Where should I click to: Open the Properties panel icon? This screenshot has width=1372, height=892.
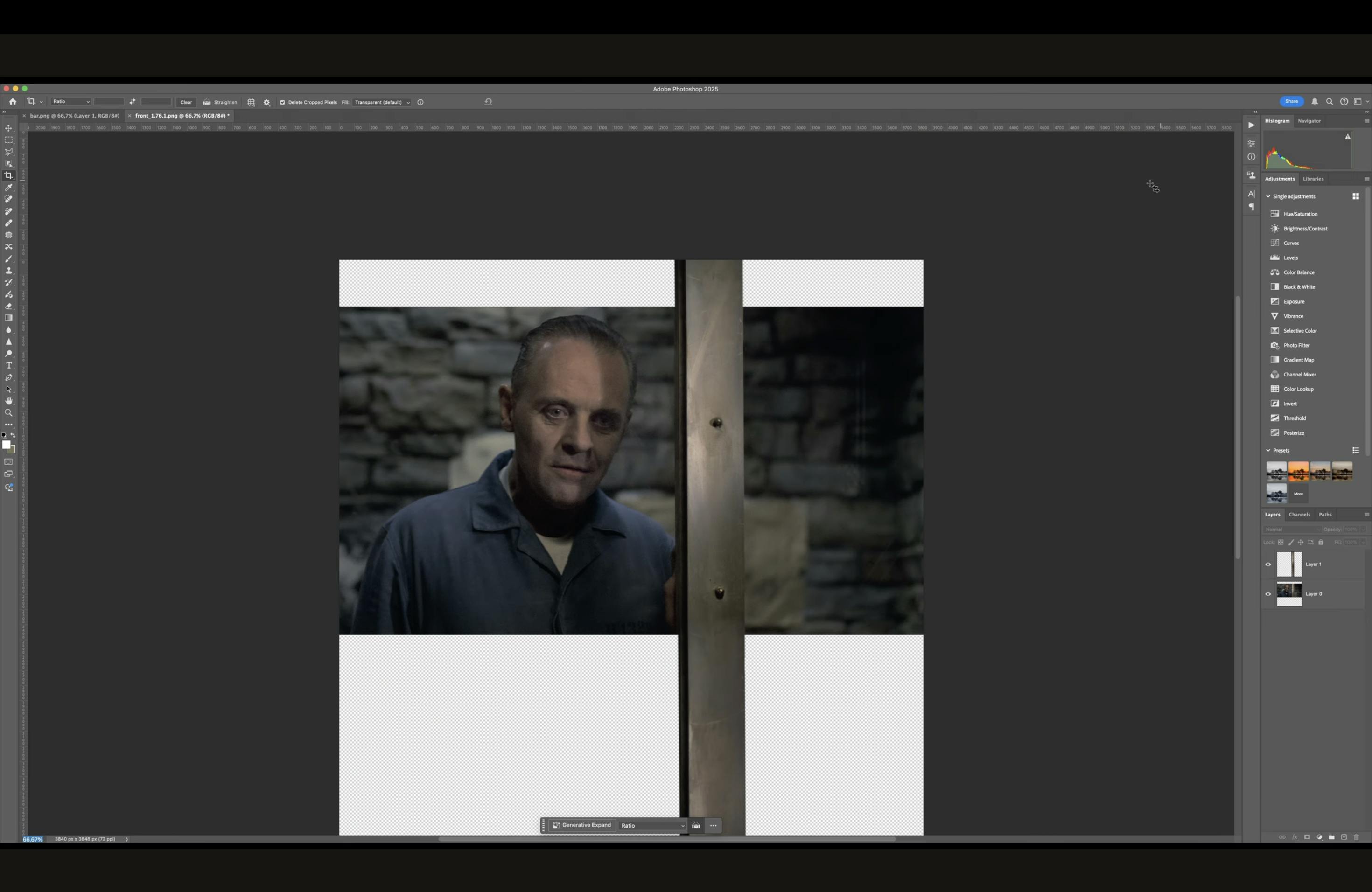(x=1251, y=144)
